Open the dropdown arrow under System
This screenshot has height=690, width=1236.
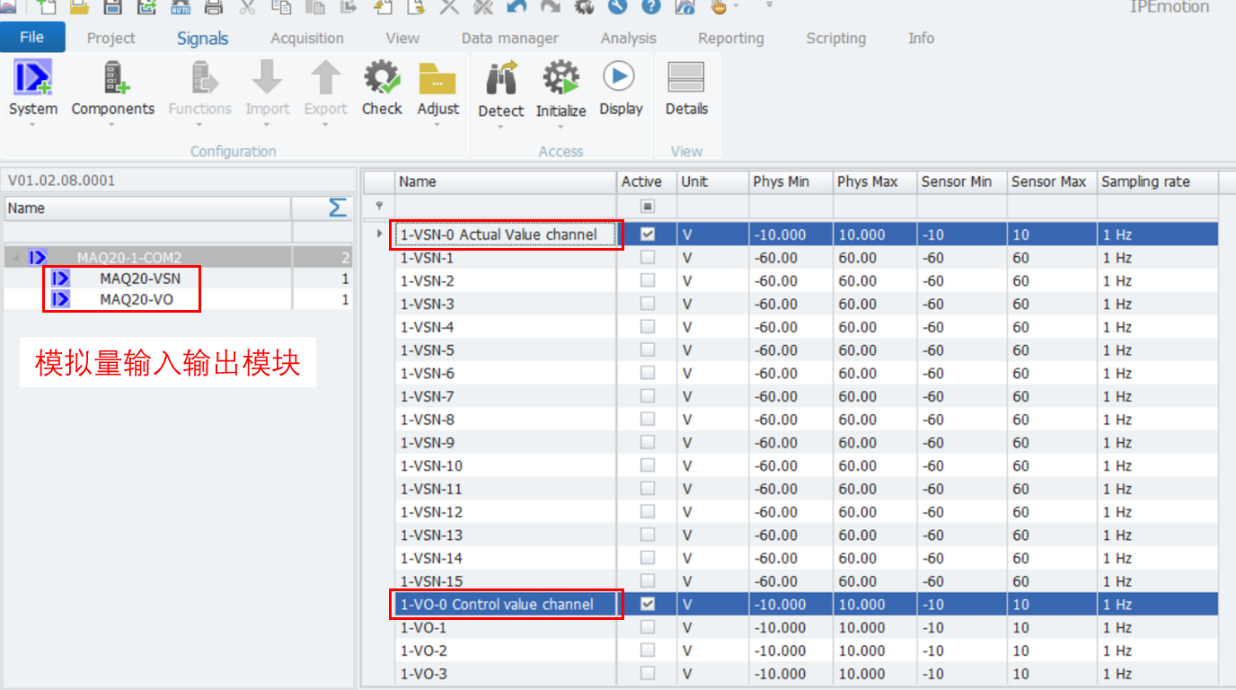pos(33,125)
